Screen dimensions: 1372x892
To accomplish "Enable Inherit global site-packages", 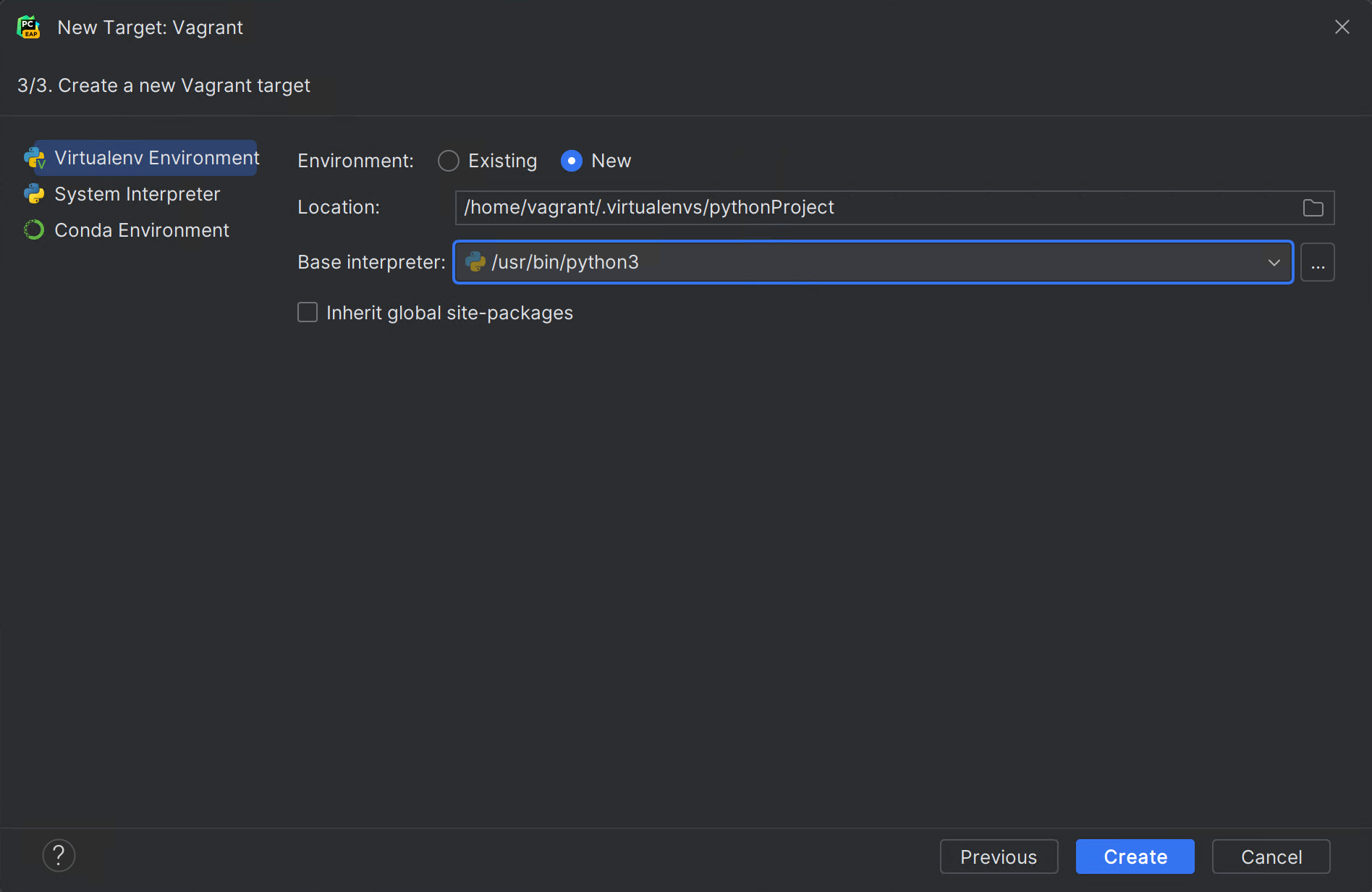I will click(307, 312).
